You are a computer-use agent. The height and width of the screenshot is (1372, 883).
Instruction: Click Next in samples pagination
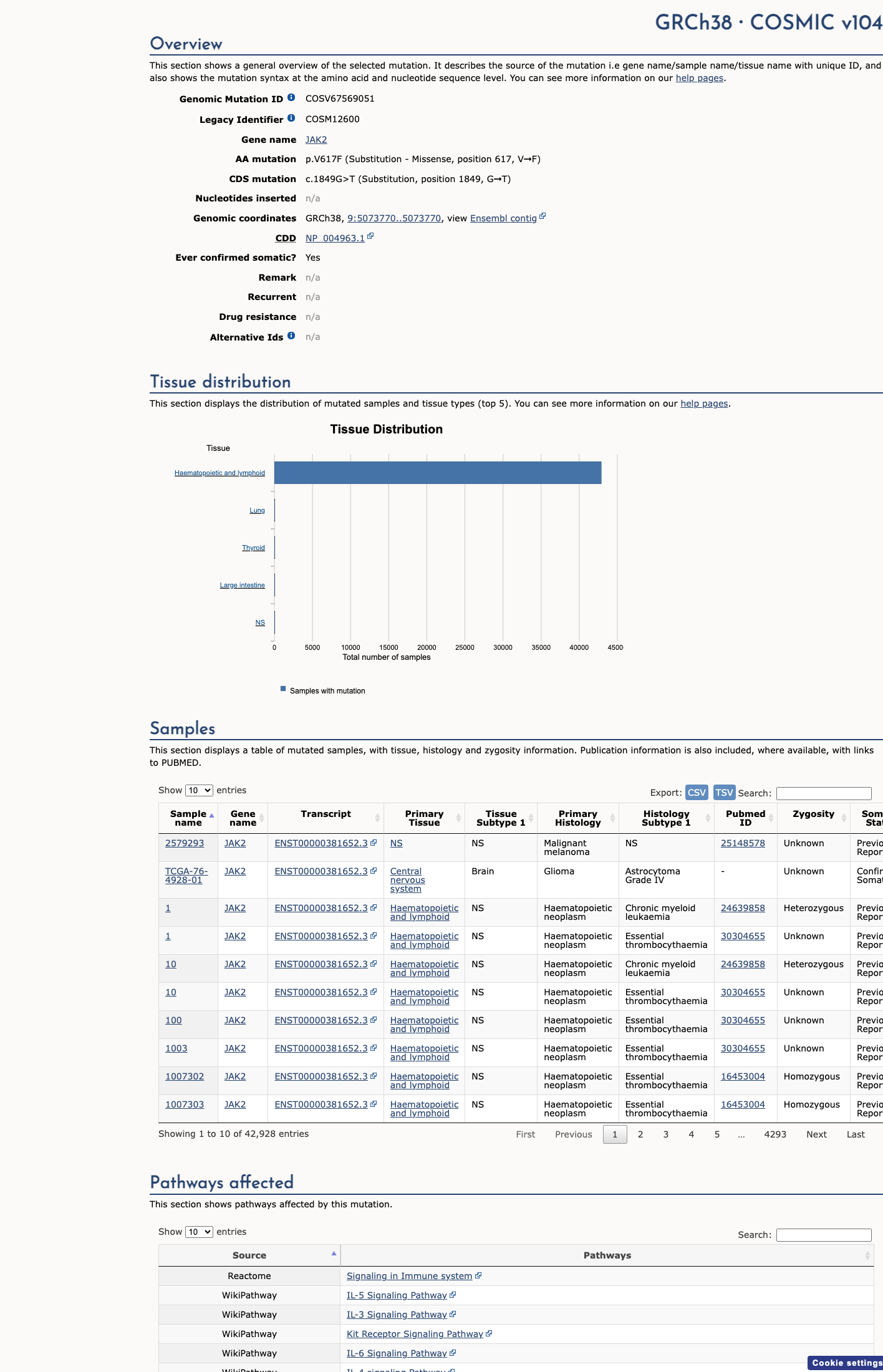pyautogui.click(x=816, y=1134)
